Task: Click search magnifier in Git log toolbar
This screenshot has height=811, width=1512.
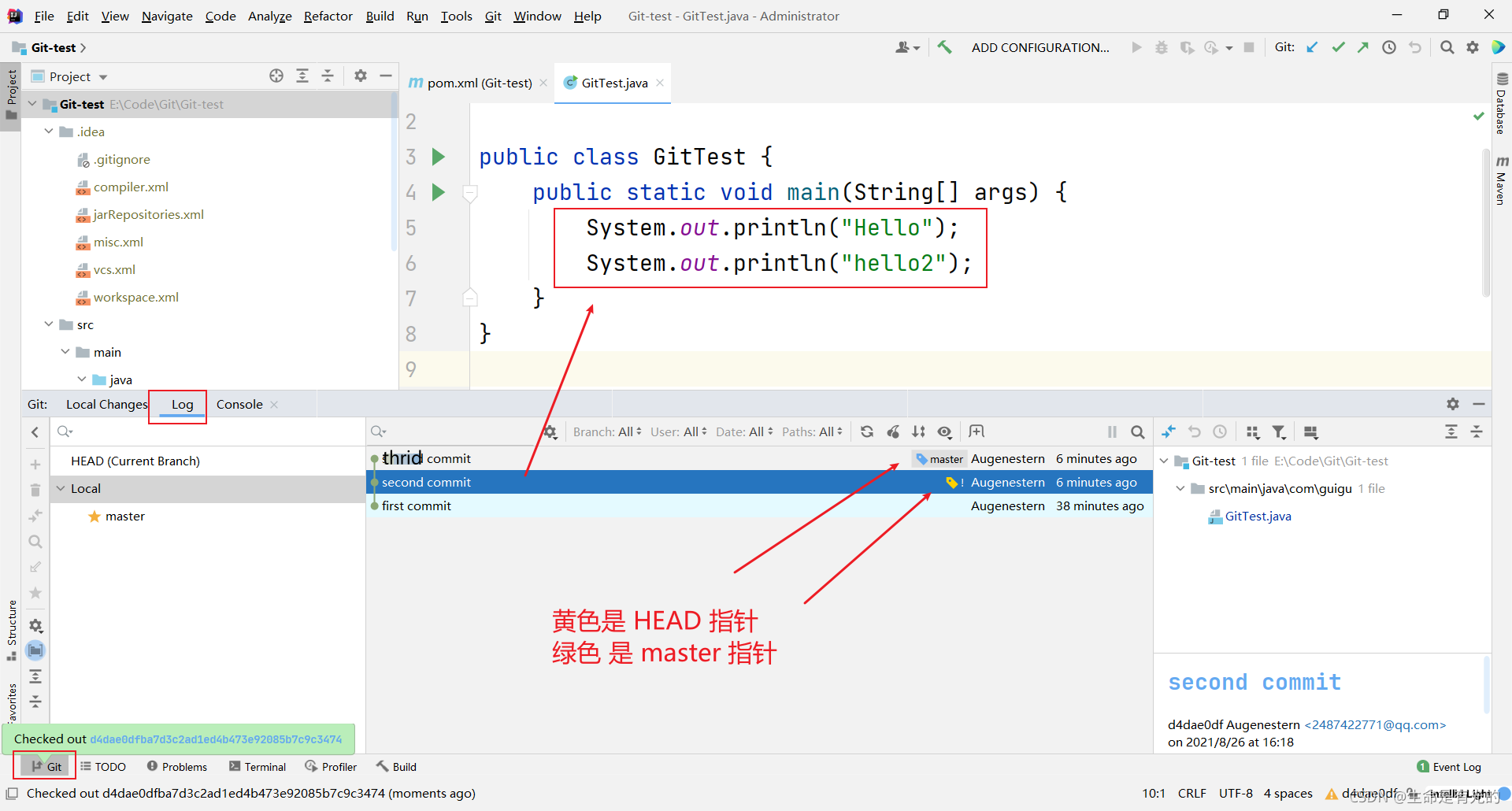Action: [1138, 431]
